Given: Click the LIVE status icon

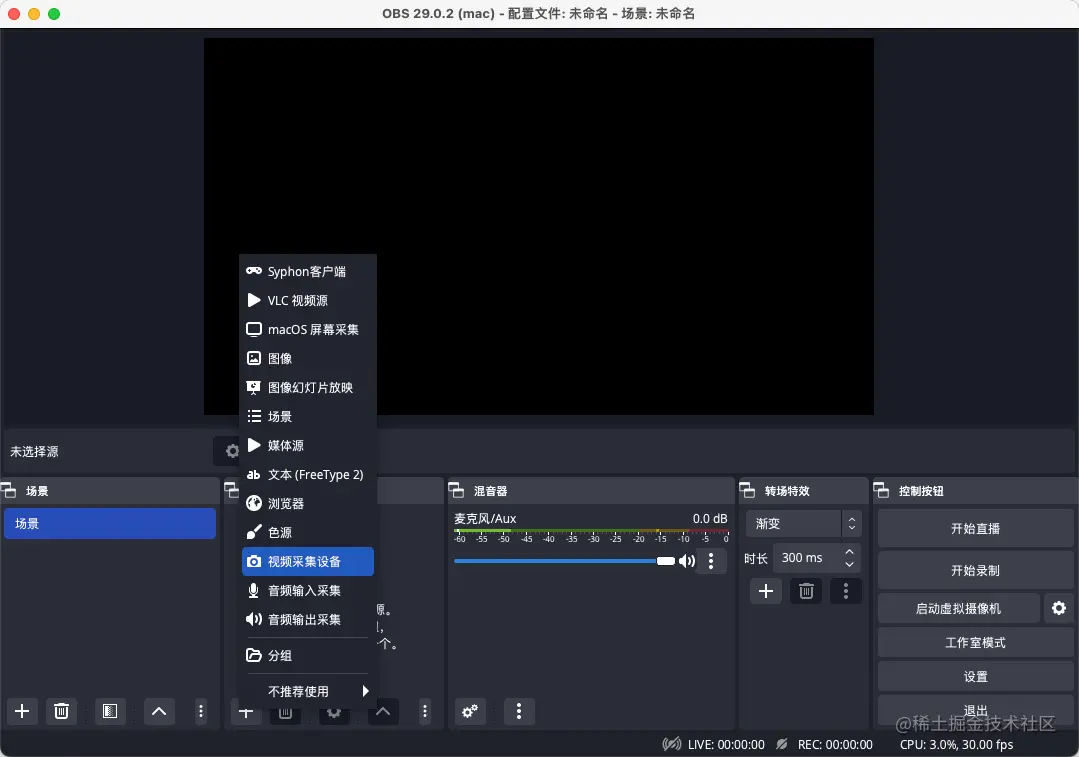Looking at the screenshot, I should pyautogui.click(x=672, y=744).
